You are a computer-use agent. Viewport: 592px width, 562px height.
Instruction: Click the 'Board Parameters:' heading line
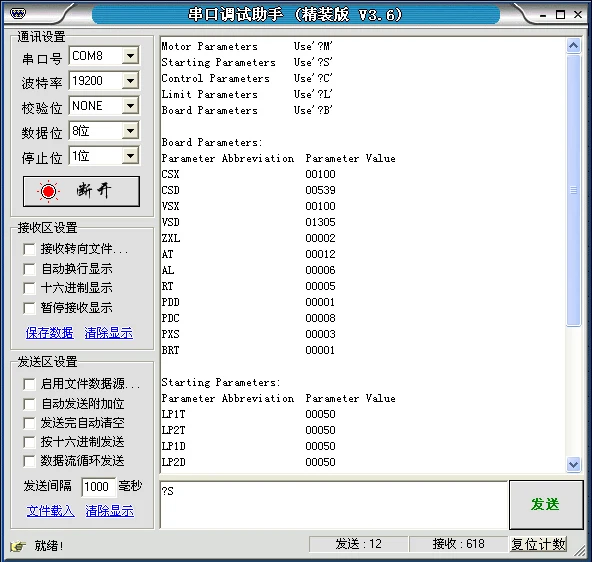211,142
